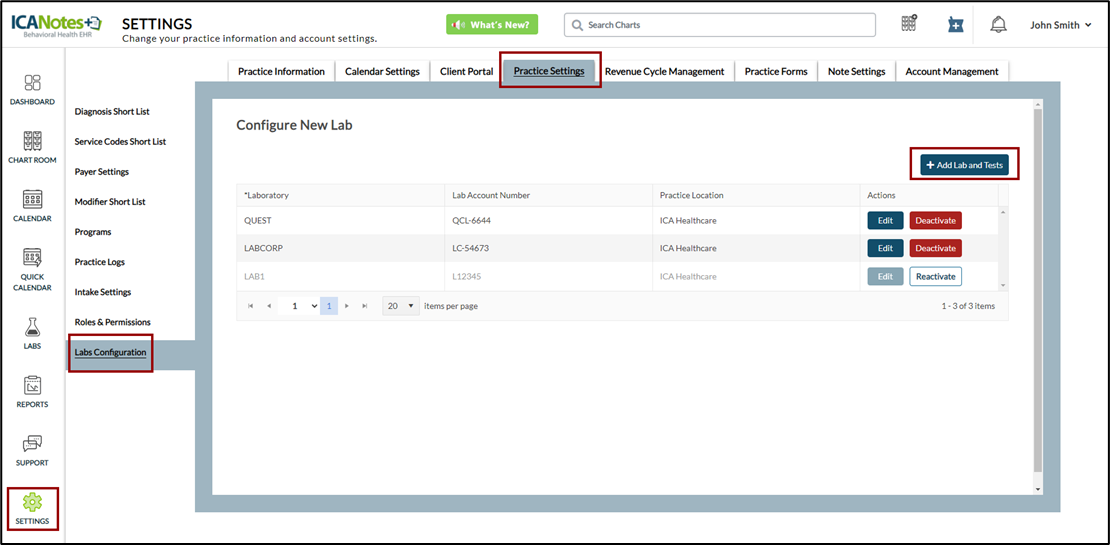1110x545 pixels.
Task: Open the Dashboard from the sidebar
Action: pyautogui.click(x=32, y=88)
